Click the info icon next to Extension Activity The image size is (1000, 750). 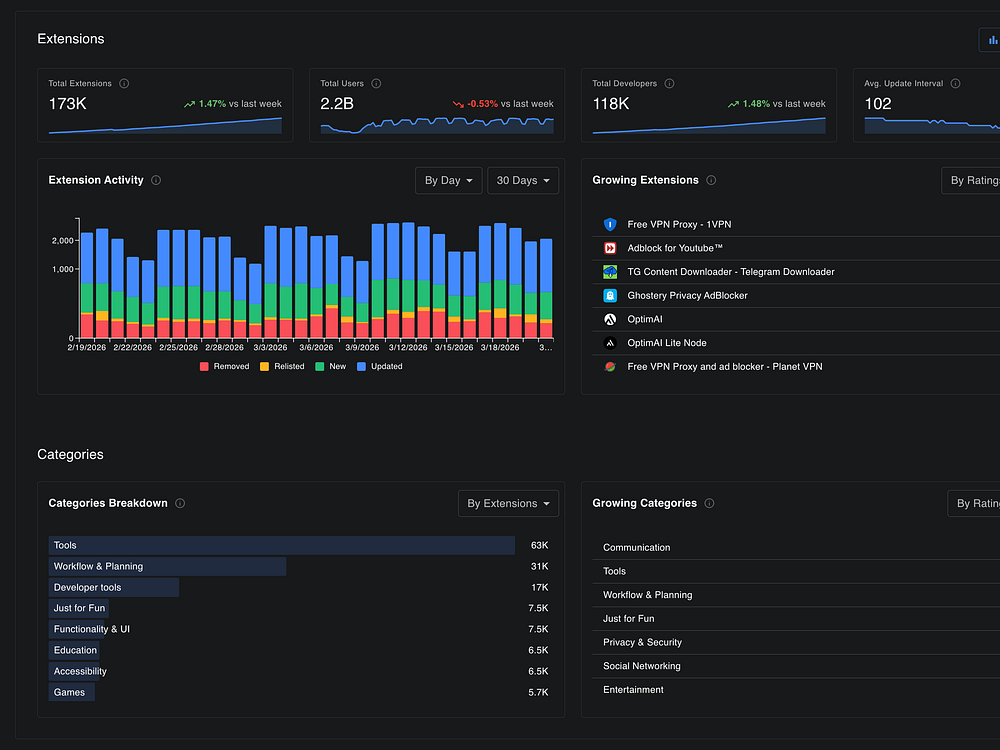[x=156, y=181]
